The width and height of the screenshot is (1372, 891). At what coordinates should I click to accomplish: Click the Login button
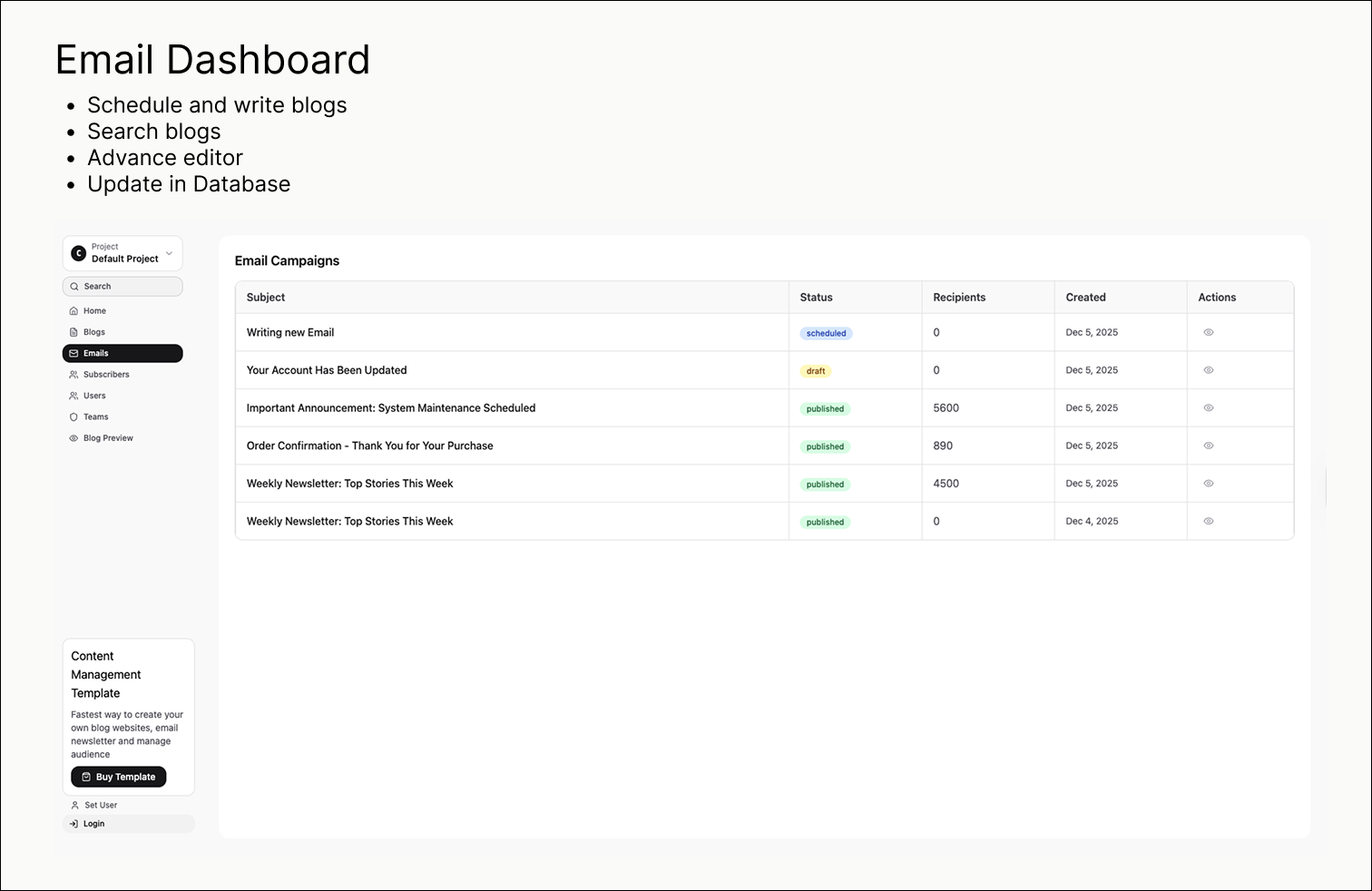click(x=92, y=823)
